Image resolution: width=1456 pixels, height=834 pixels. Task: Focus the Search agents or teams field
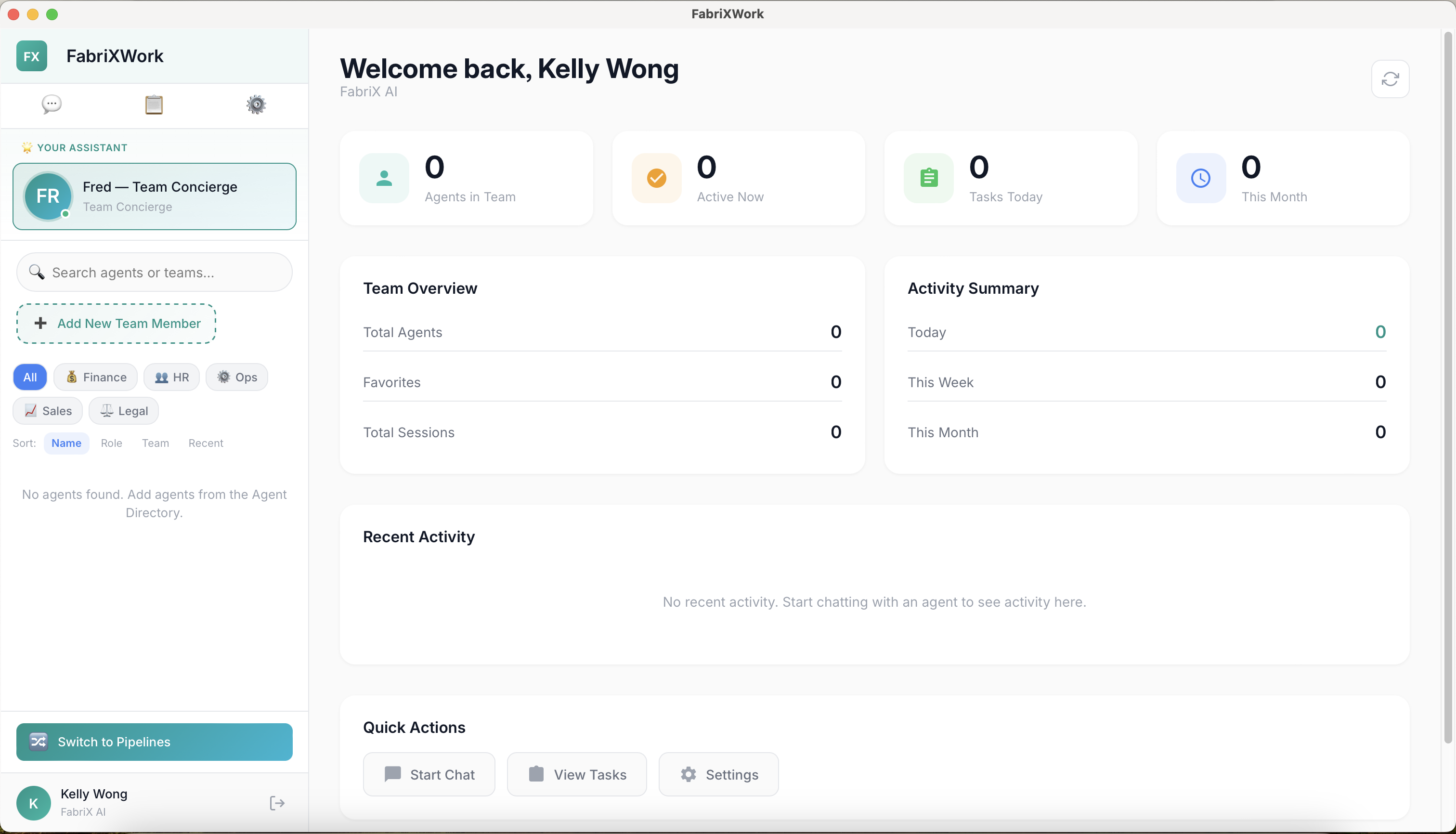[x=155, y=272]
